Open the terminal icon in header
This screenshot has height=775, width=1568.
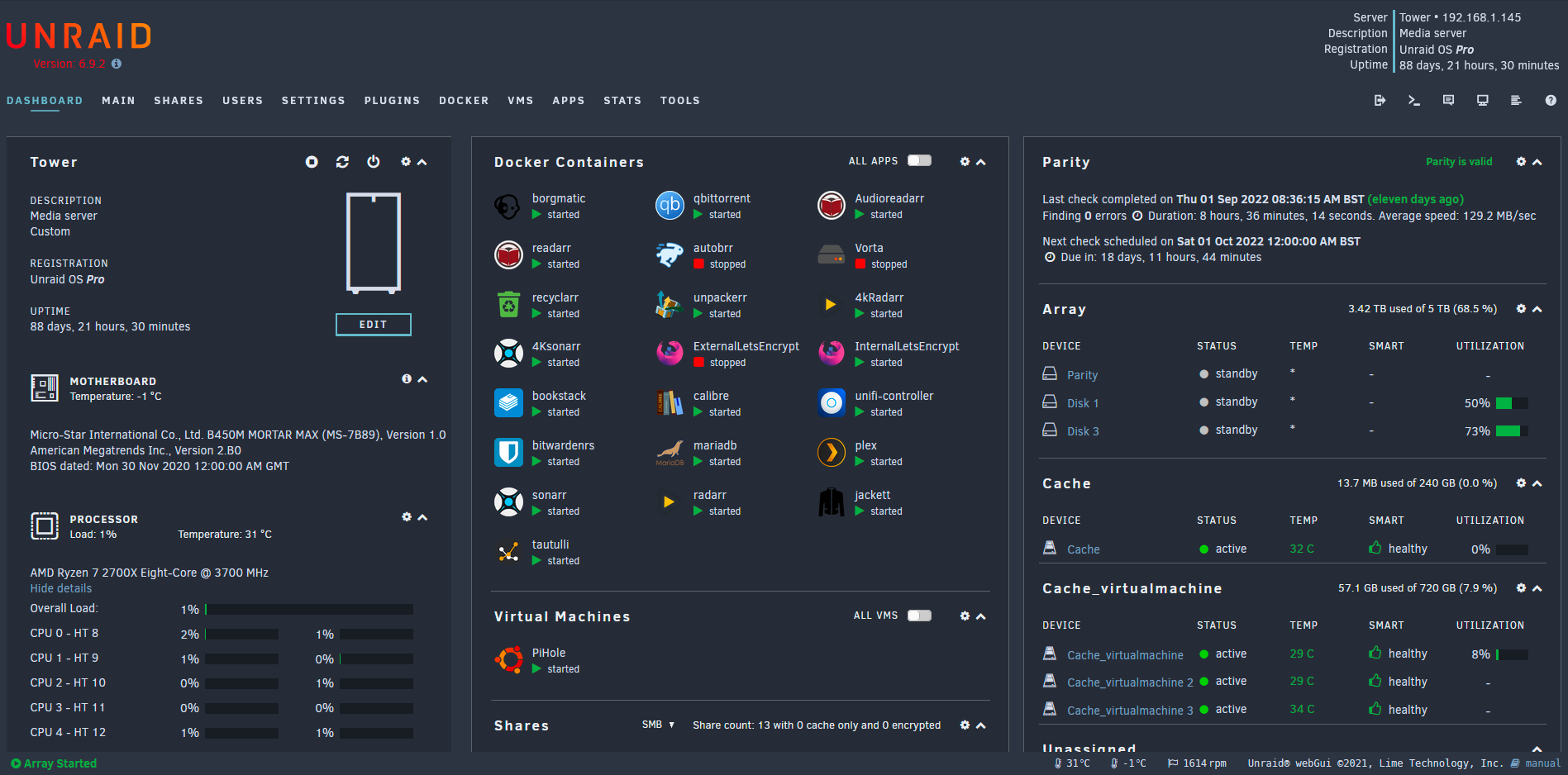pos(1414,100)
